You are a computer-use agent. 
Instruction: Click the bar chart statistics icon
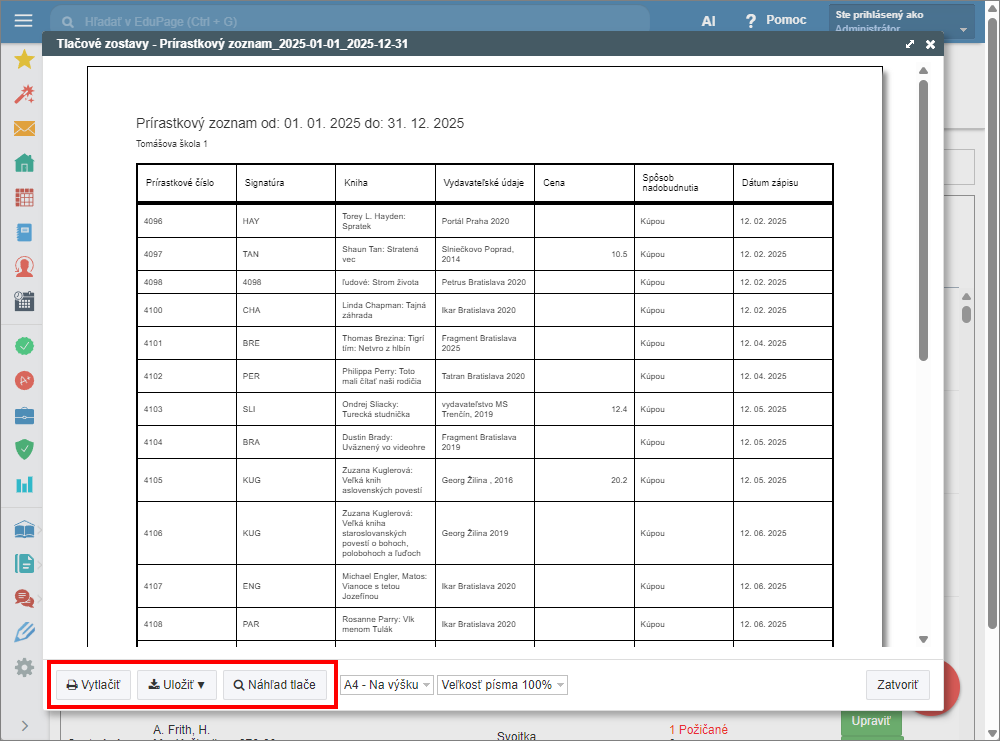(x=24, y=485)
